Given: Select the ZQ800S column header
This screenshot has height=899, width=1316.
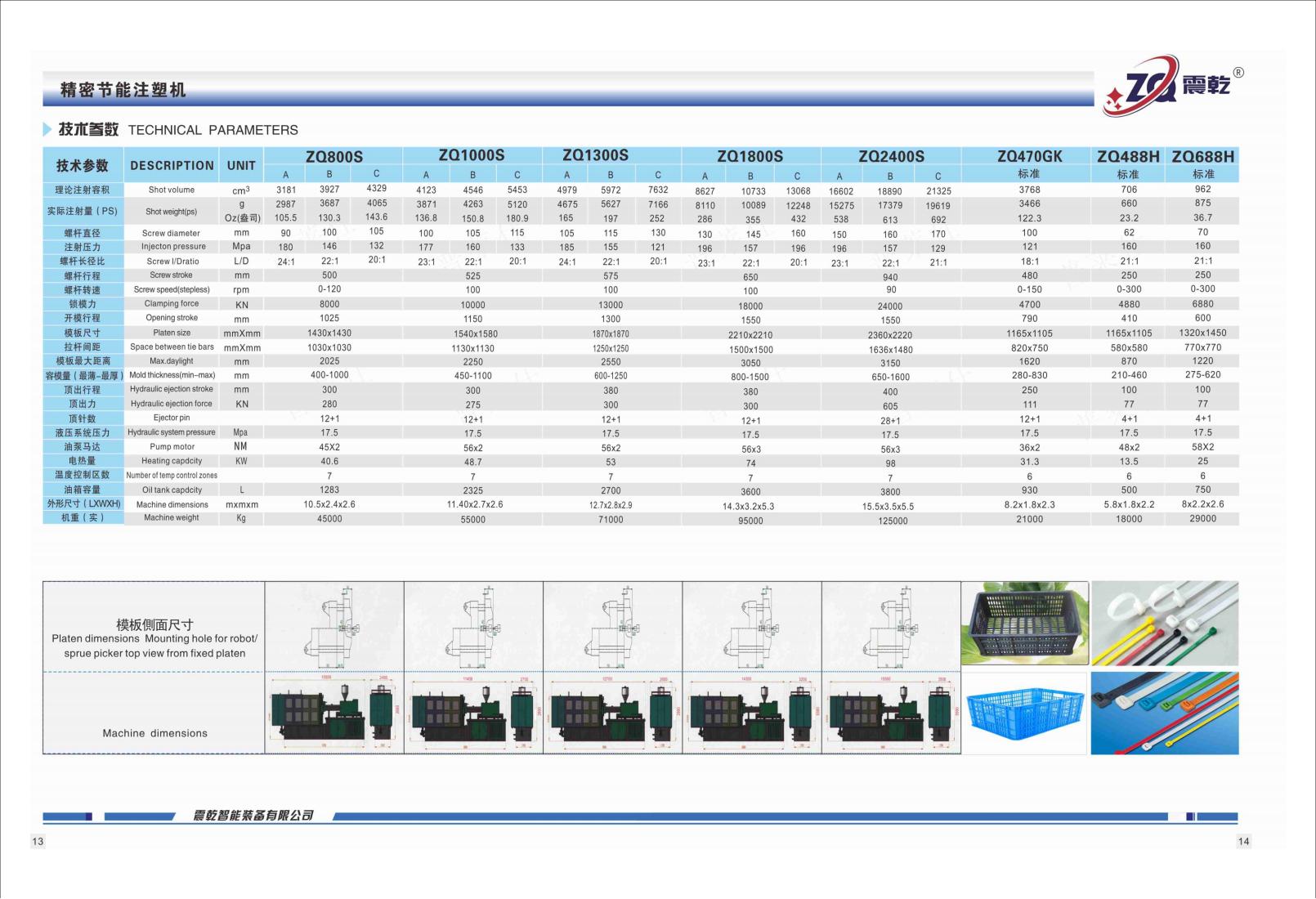Looking at the screenshot, I should click(x=333, y=157).
